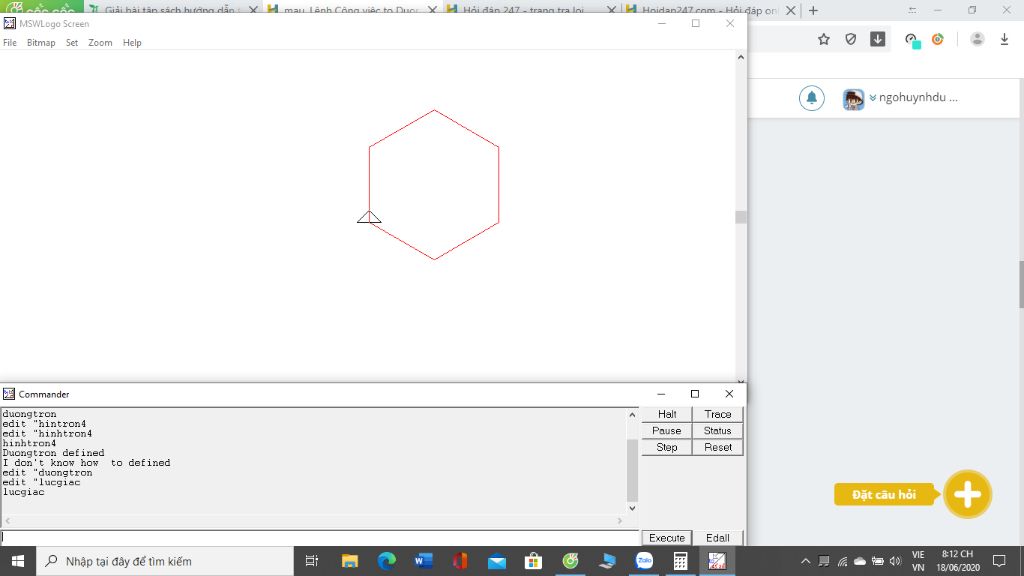Open Coc Coc browser from taskbar
1024x576 pixels.
(570, 561)
